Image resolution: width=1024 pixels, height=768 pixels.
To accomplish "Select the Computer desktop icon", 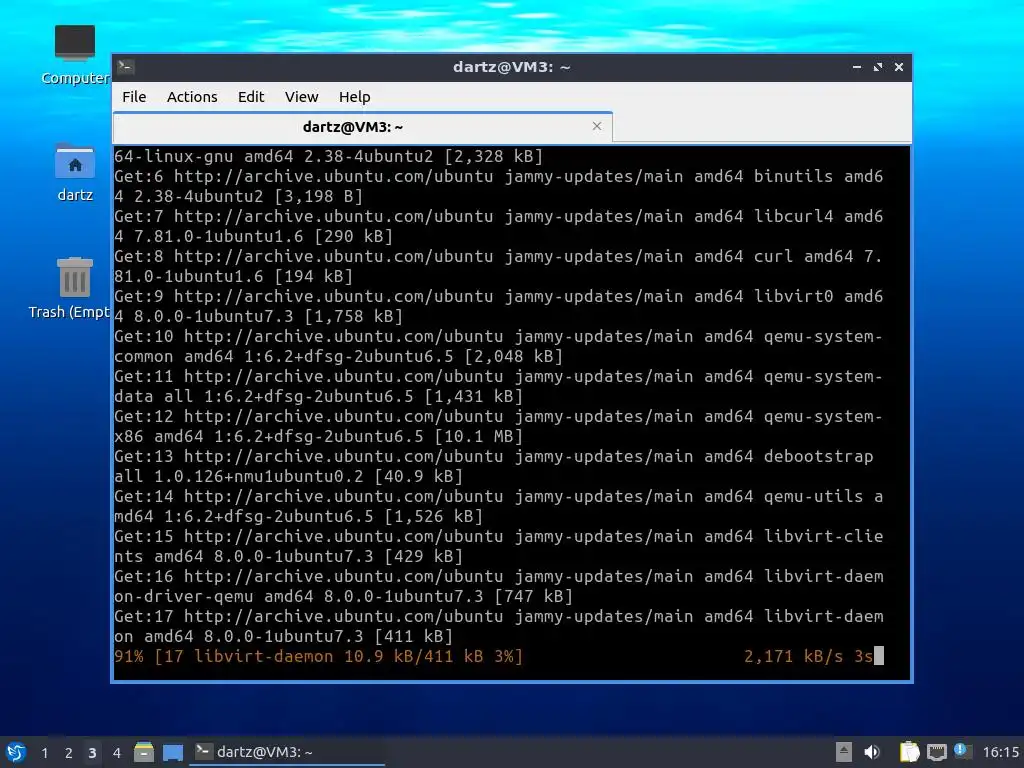I will [75, 55].
